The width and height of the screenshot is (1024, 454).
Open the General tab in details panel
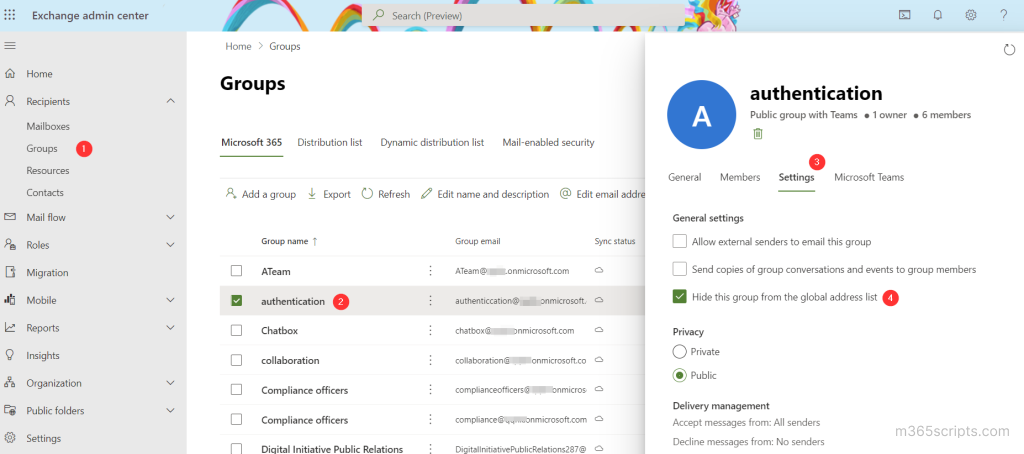[x=684, y=177]
